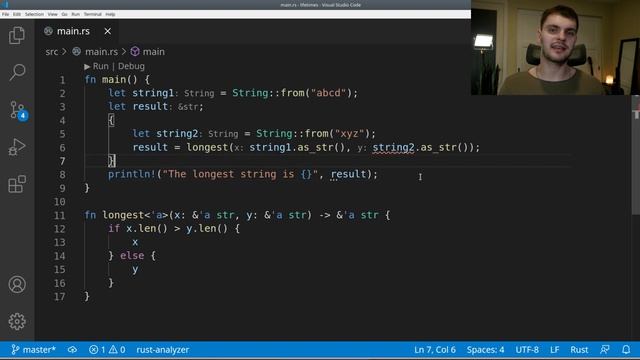Image resolution: width=640 pixels, height=360 pixels.
Task: Open the View menu
Action: click(x=53, y=14)
